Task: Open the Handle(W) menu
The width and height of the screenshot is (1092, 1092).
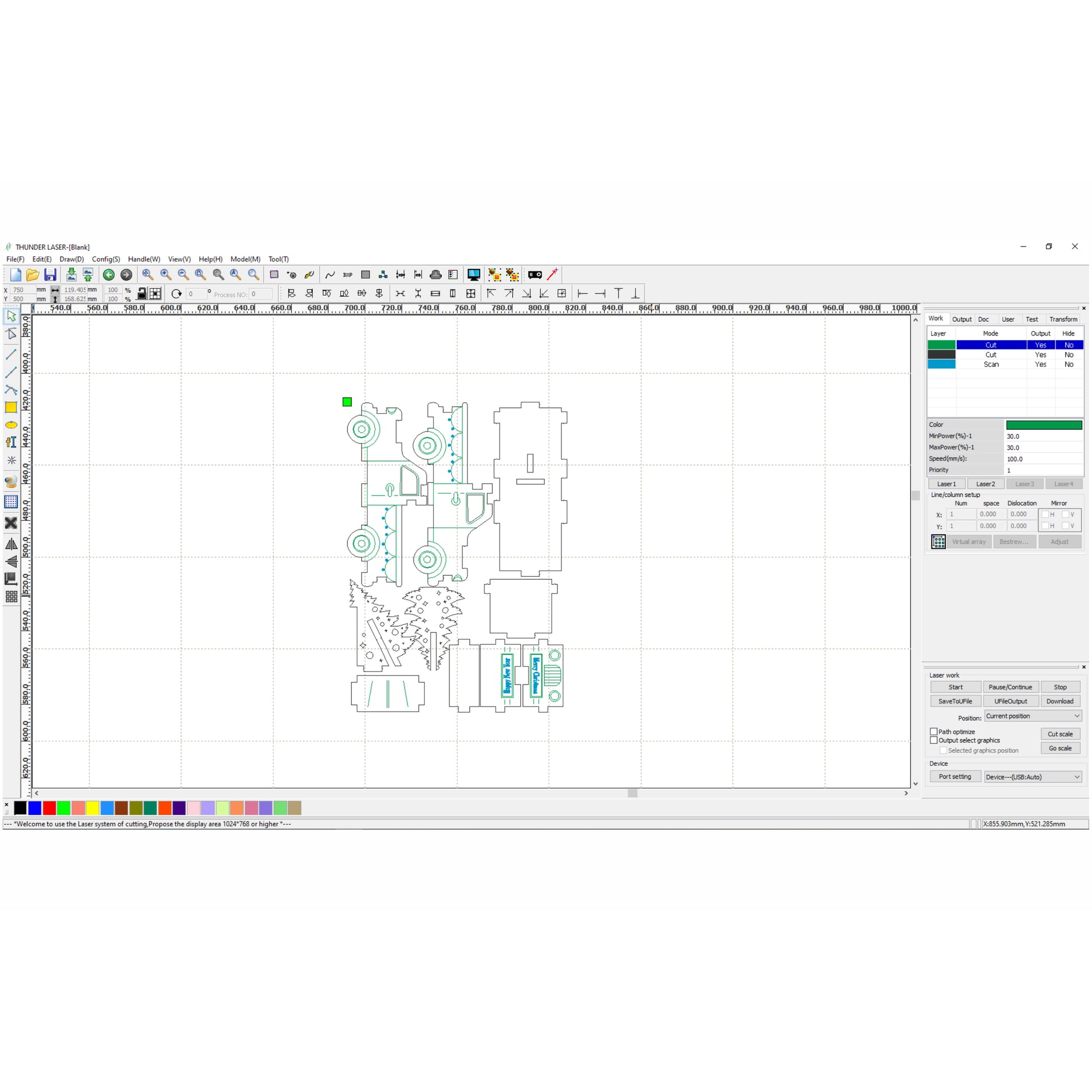Action: tap(144, 259)
